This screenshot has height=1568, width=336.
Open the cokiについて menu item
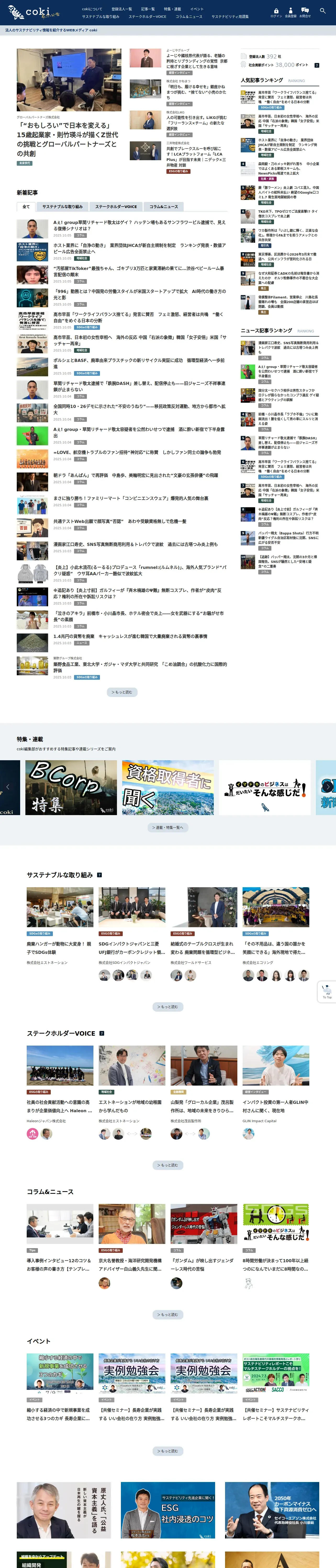point(92,9)
